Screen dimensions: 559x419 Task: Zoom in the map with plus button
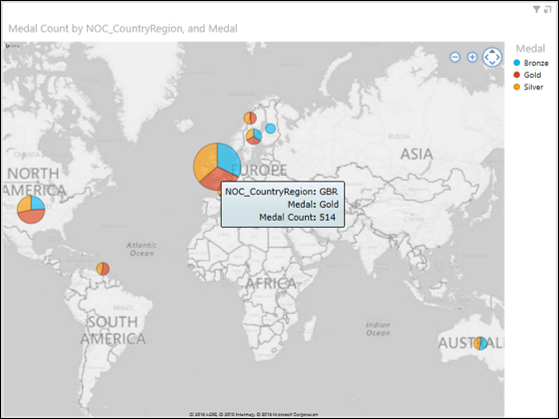[x=472, y=57]
